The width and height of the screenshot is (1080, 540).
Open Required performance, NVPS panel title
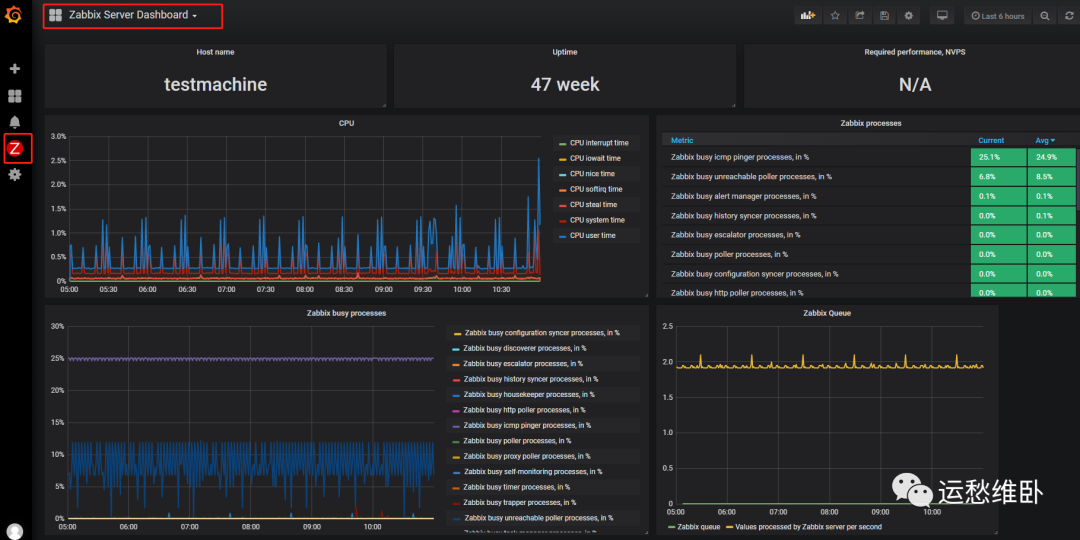pos(915,52)
